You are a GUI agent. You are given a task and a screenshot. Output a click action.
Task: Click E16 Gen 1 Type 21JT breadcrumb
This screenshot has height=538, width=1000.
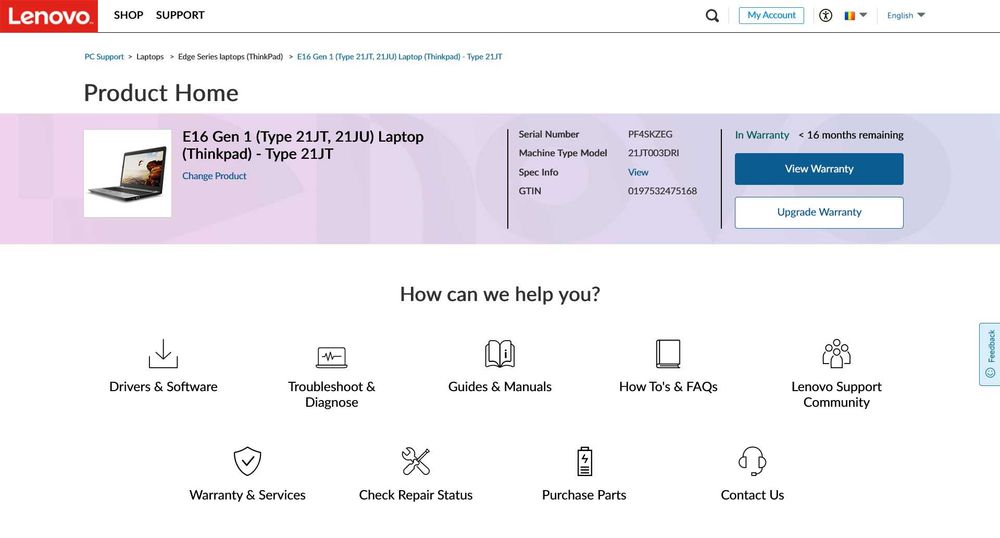tap(399, 57)
